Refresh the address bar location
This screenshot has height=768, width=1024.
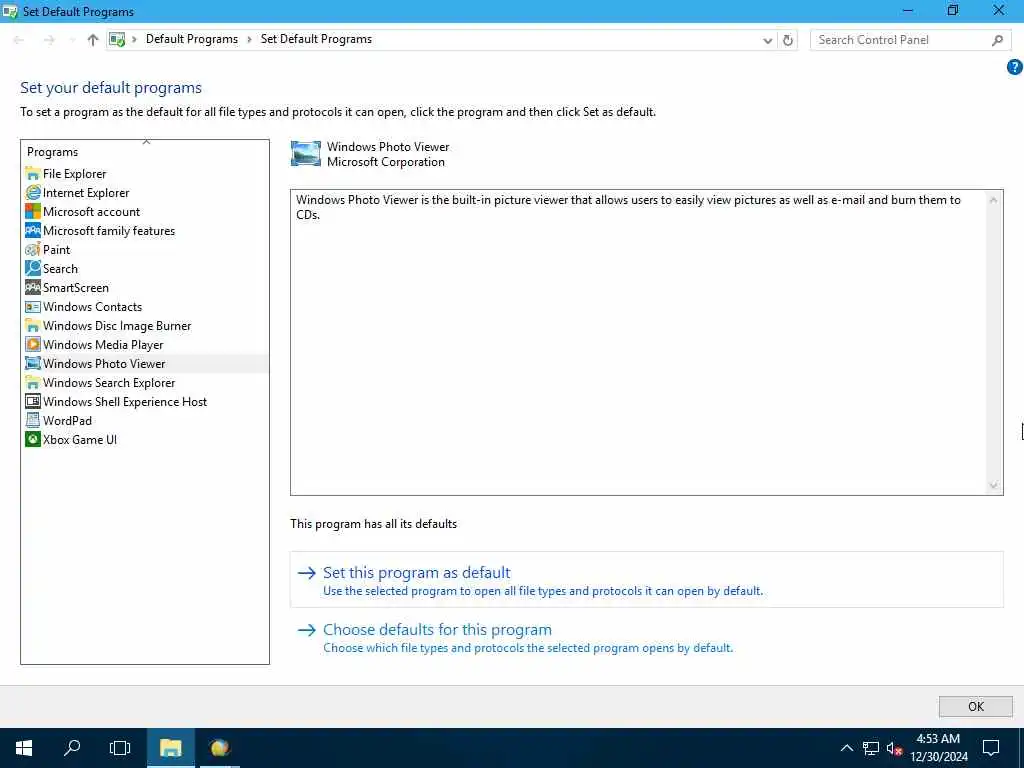click(x=788, y=40)
